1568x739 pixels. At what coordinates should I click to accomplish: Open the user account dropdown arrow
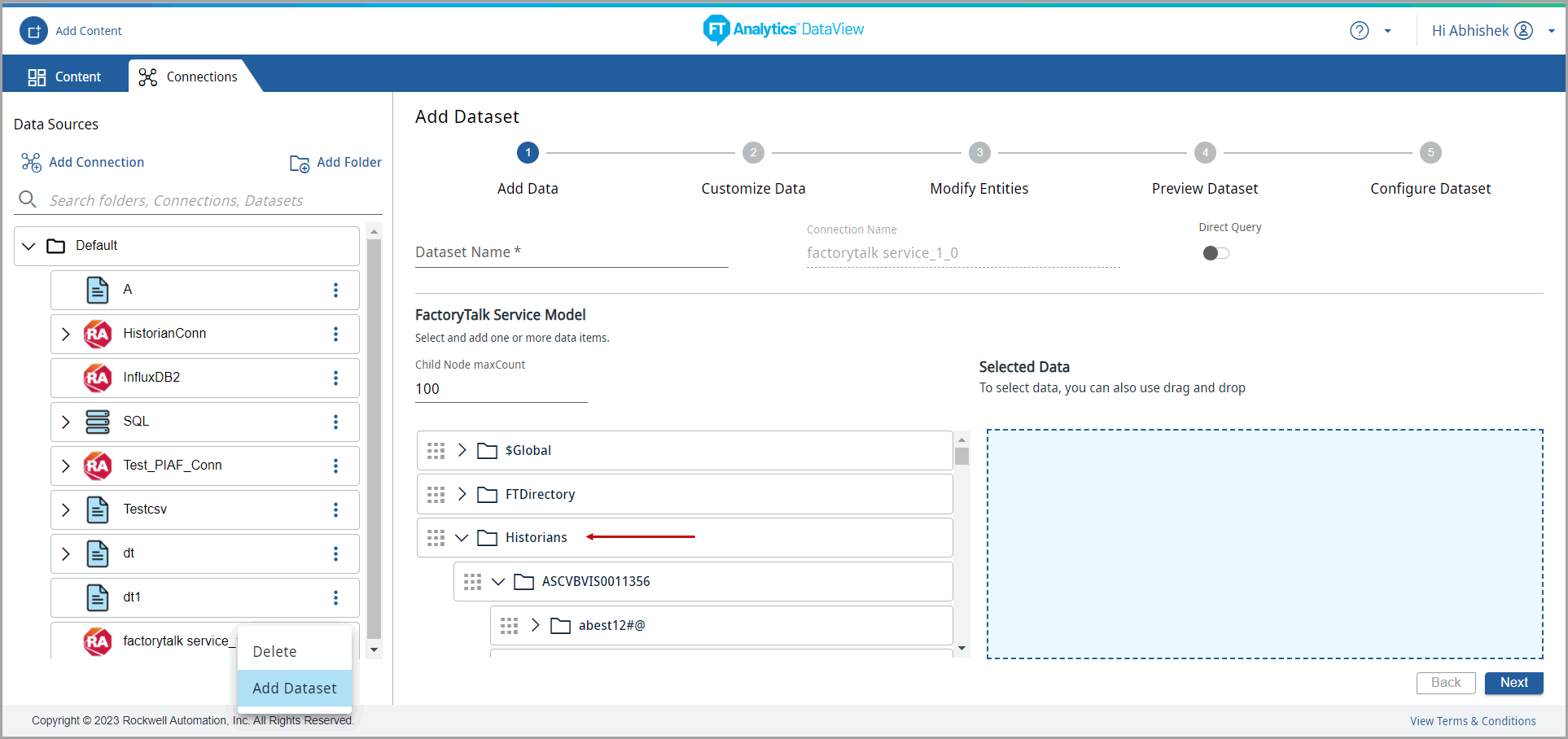point(1551,32)
